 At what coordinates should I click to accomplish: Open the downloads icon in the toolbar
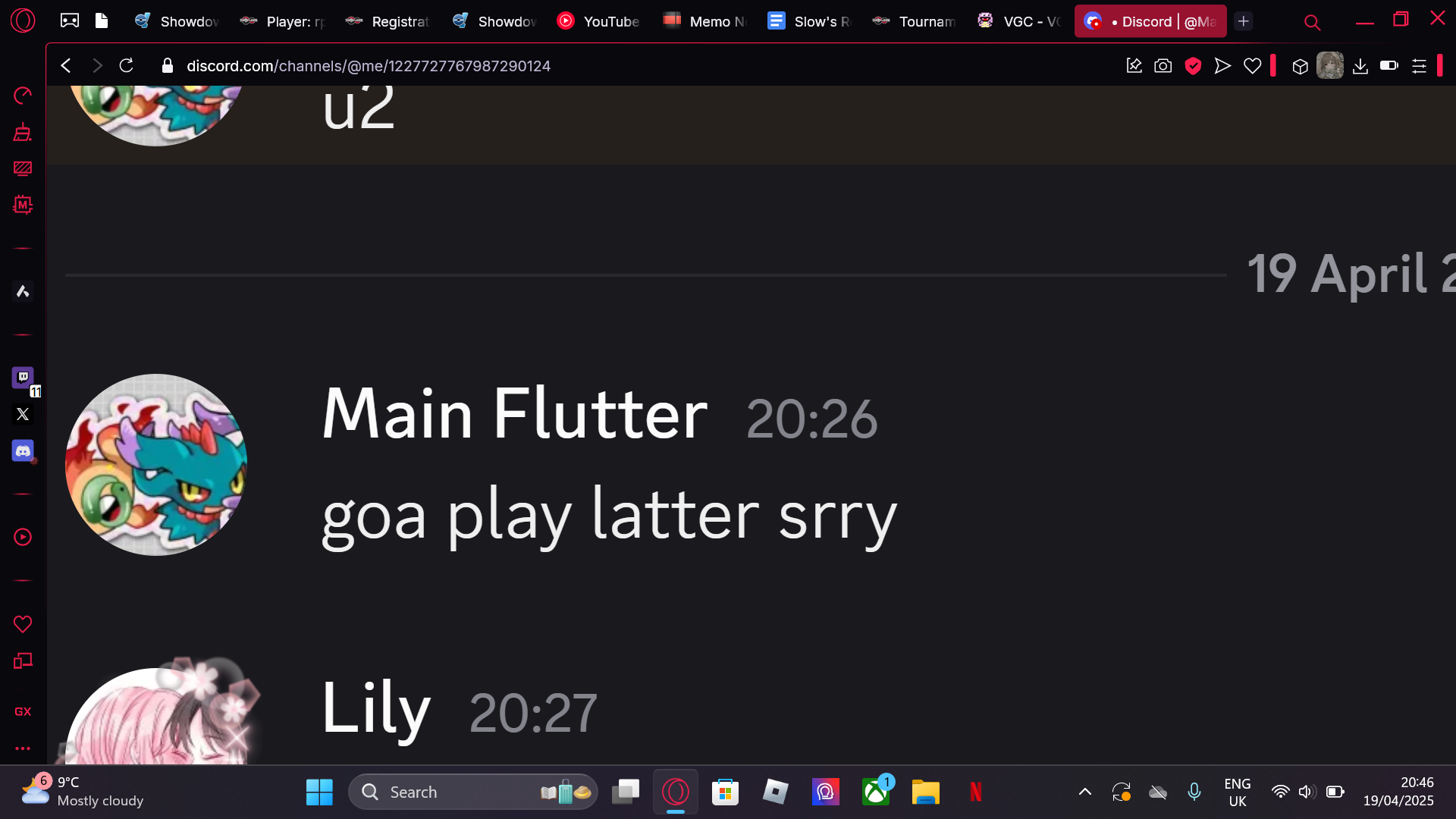[x=1360, y=66]
